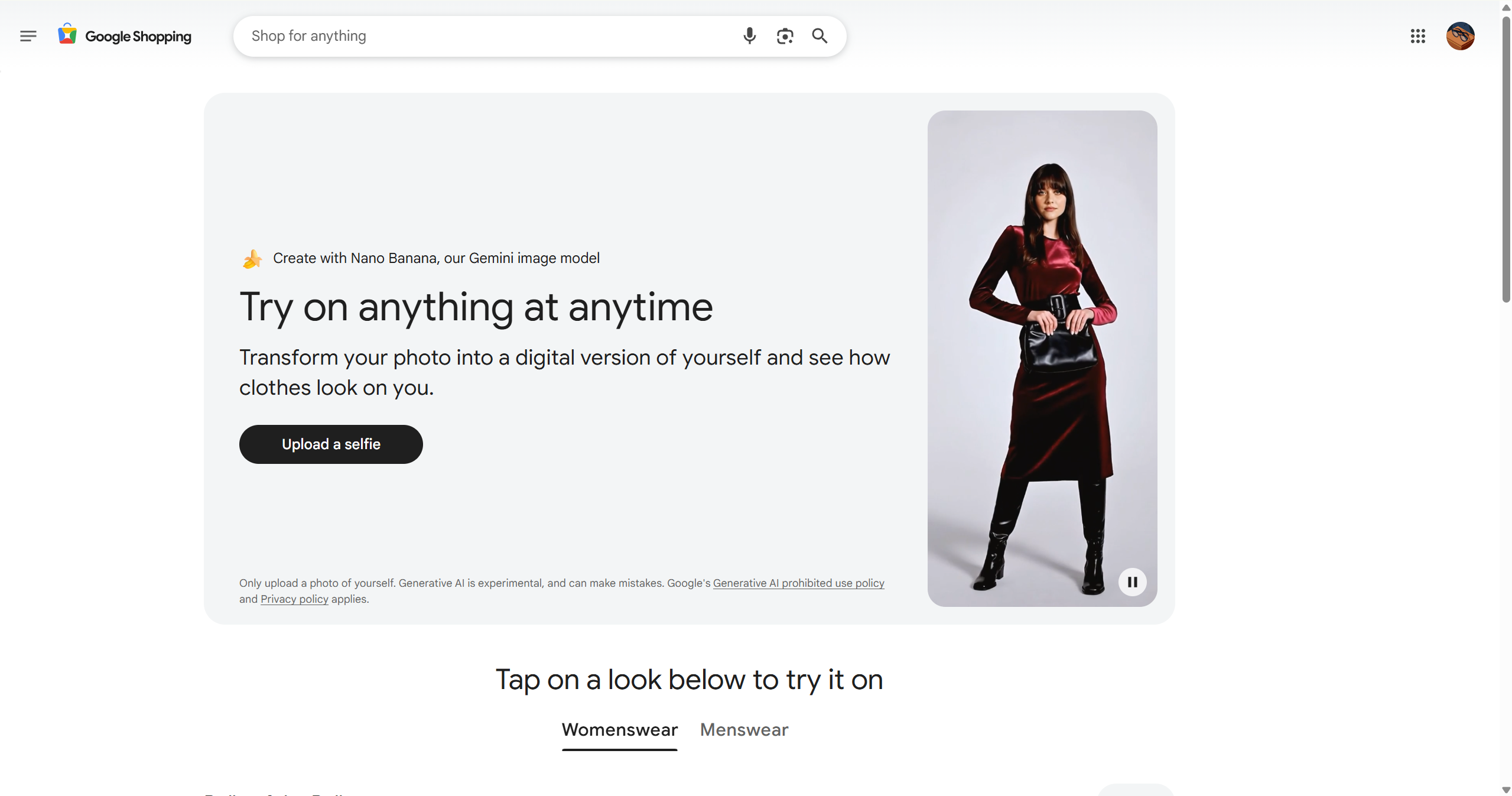This screenshot has height=796, width=1512.
Task: Open Generative AI prohibited use policy link
Action: tap(798, 583)
